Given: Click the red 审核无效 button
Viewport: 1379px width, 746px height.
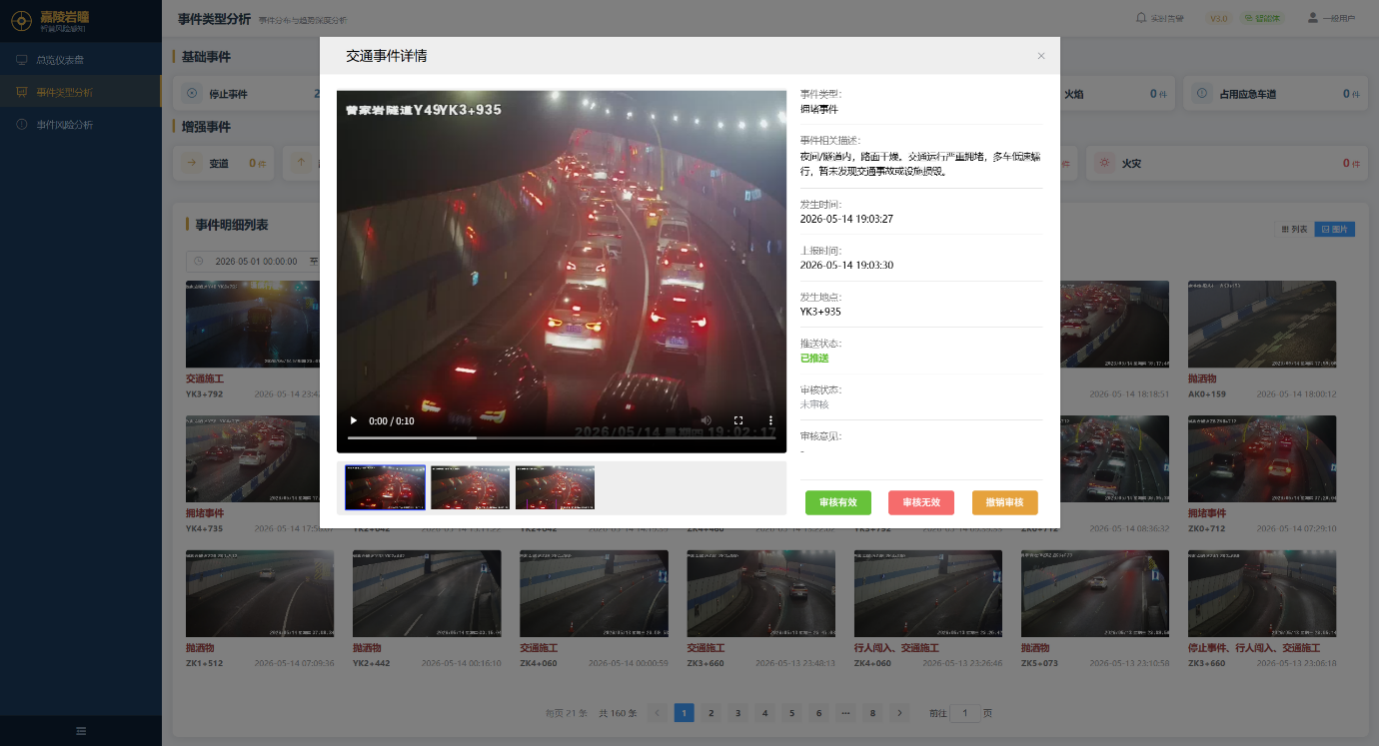Looking at the screenshot, I should (x=921, y=503).
